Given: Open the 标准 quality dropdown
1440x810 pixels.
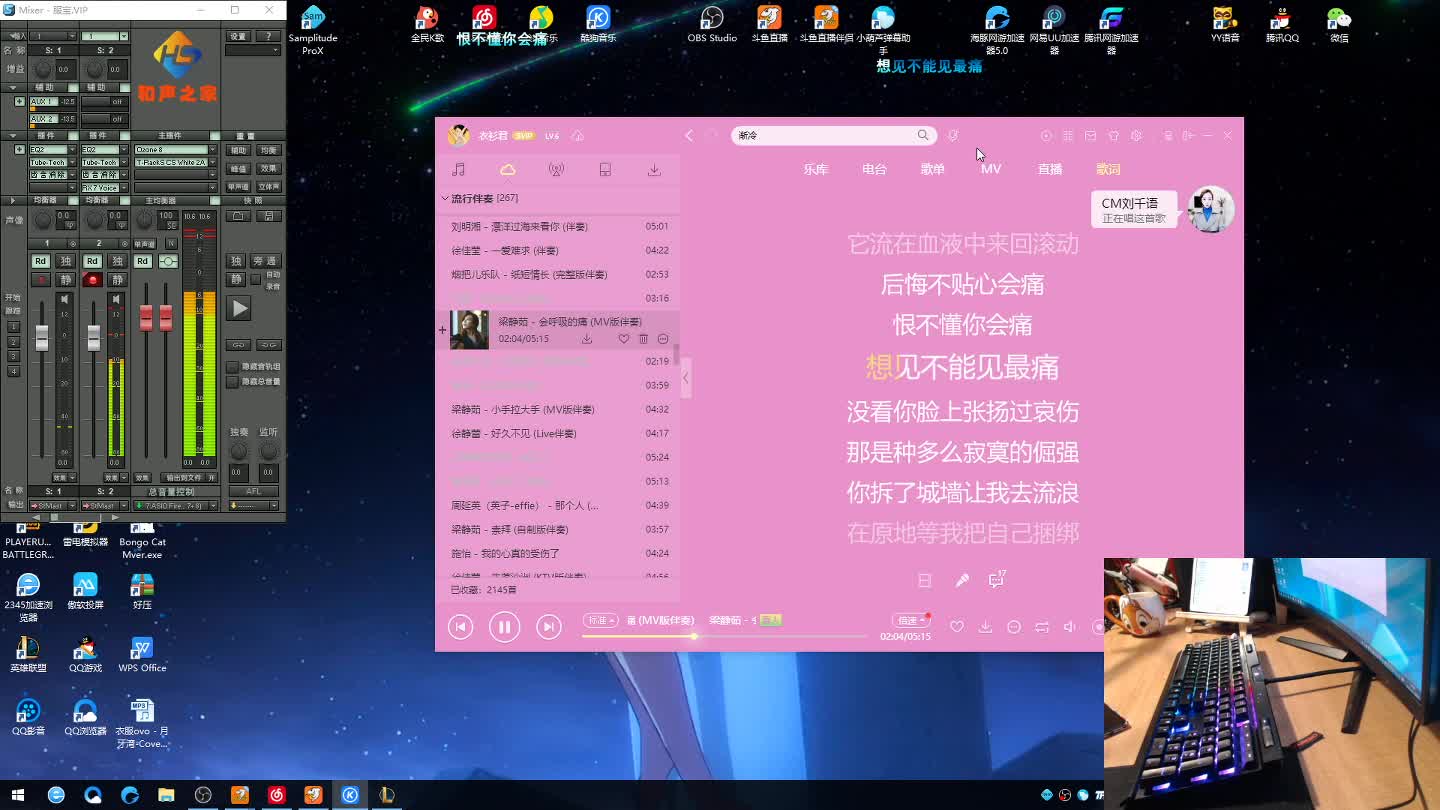Looking at the screenshot, I should (601, 621).
